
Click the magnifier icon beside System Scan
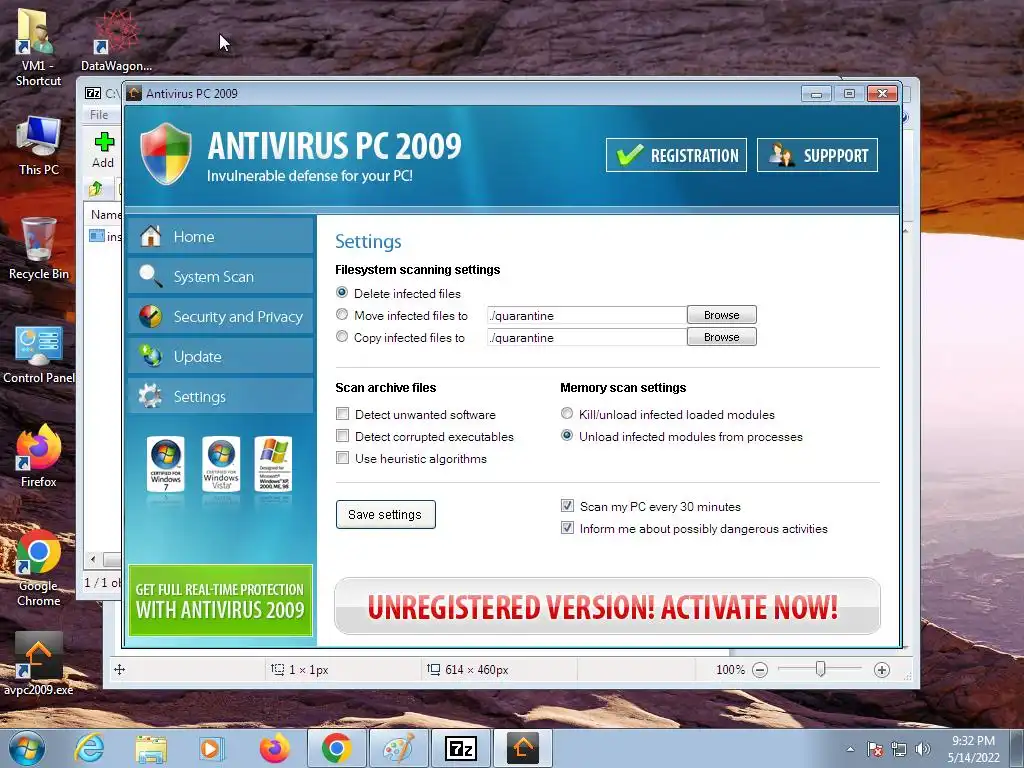click(150, 276)
